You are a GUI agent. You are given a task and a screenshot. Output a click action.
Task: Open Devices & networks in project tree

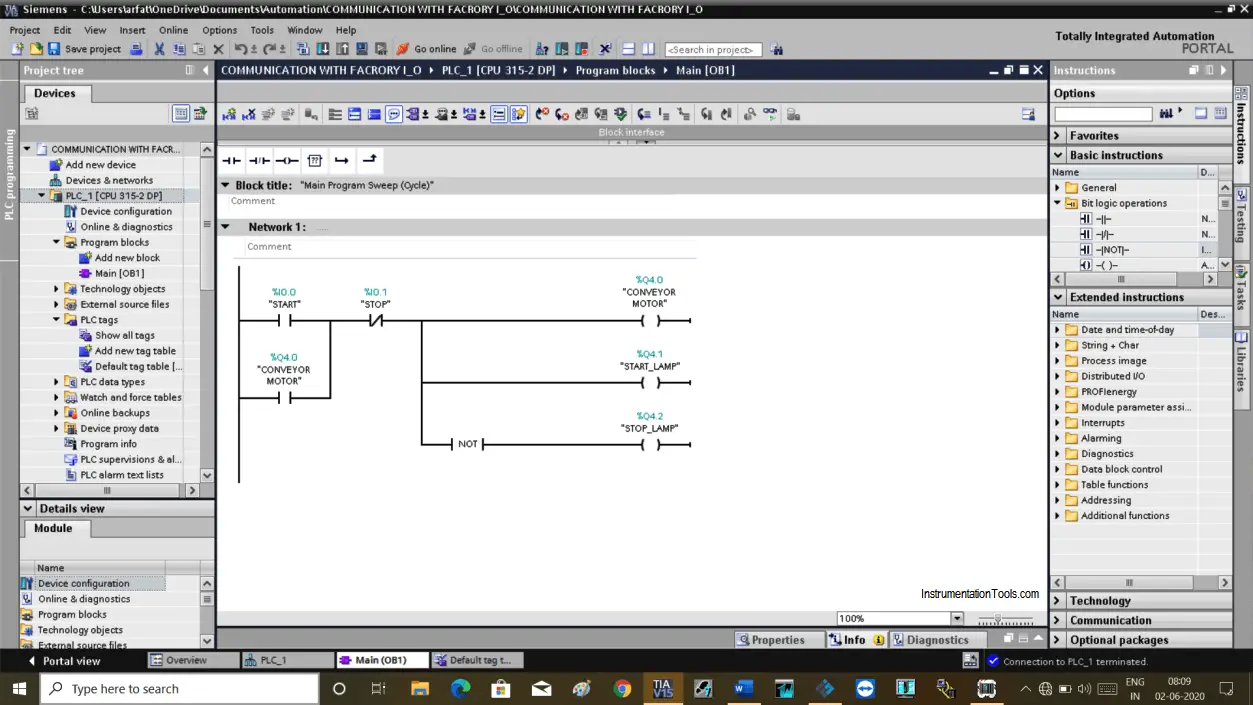click(x=109, y=181)
